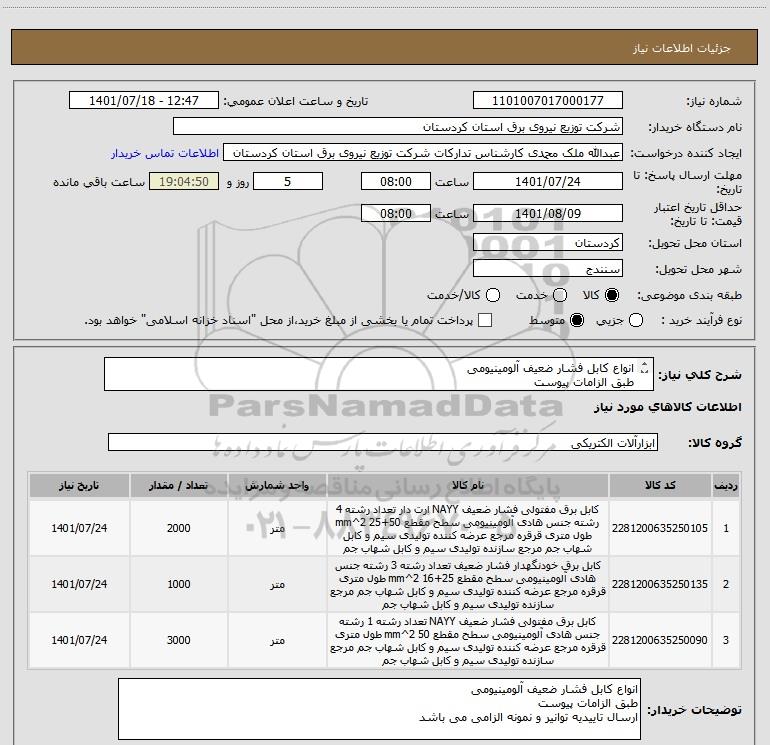Click the goods group field ابزارآلات الکتریکی

[x=383, y=442]
